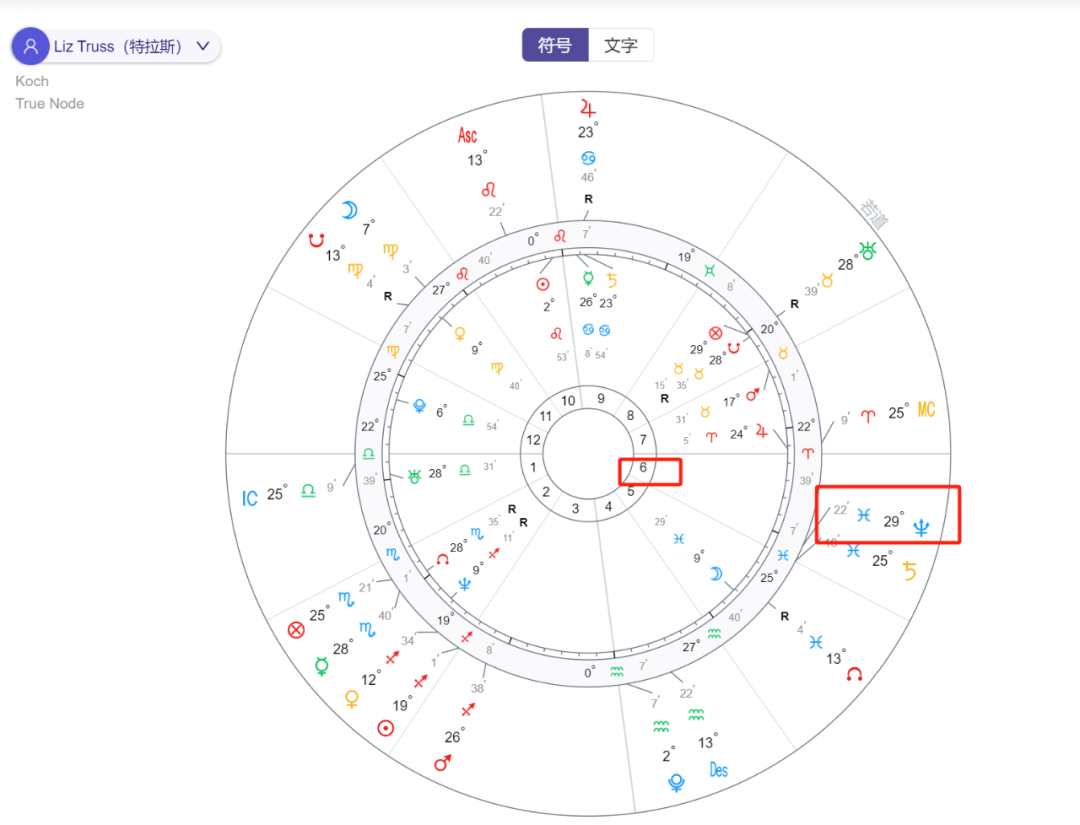
Task: Select inner Sun glyph at 2° Leo
Action: [543, 284]
